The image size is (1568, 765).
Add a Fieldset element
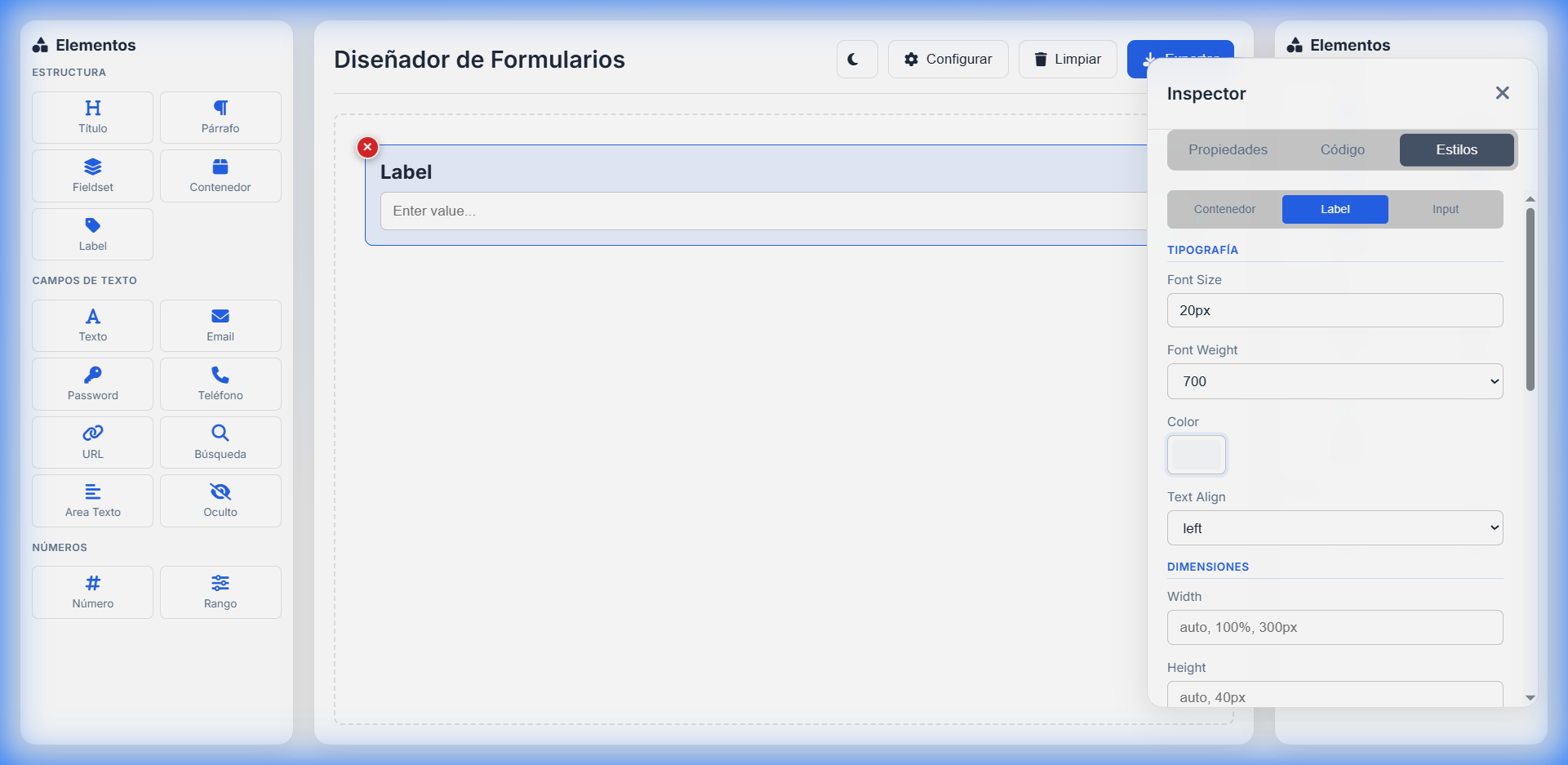92,176
